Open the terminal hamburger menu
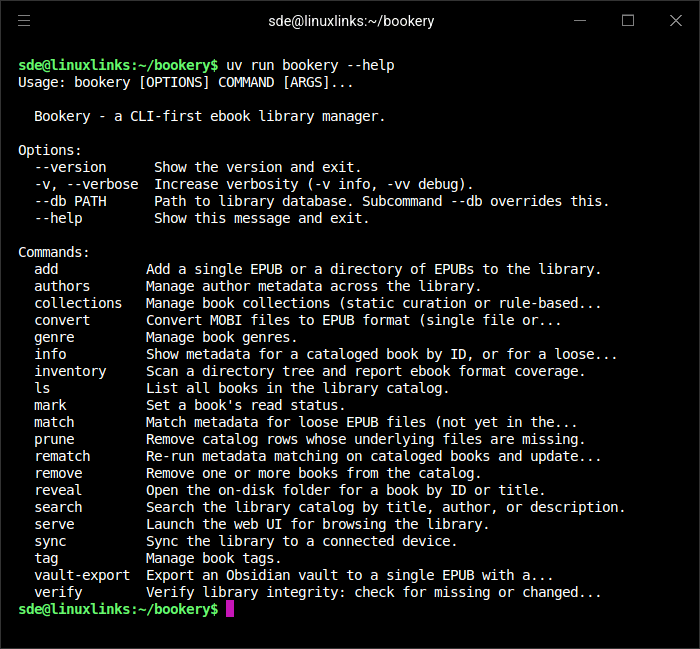Viewport: 700px width, 649px height. 24,21
